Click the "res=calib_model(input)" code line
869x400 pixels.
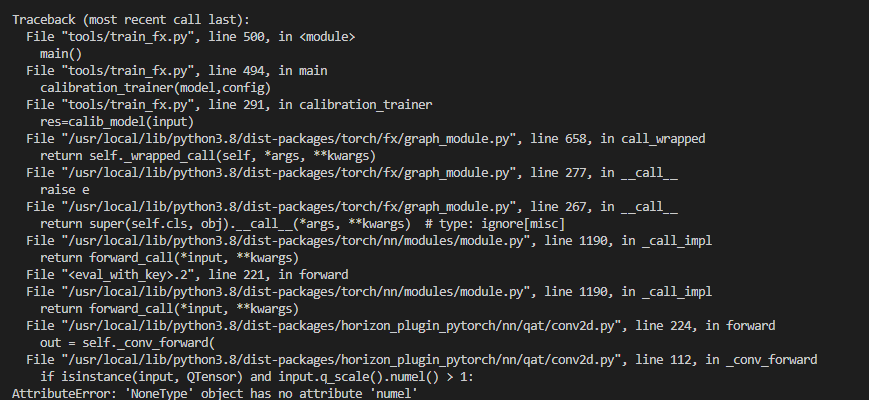coord(117,121)
